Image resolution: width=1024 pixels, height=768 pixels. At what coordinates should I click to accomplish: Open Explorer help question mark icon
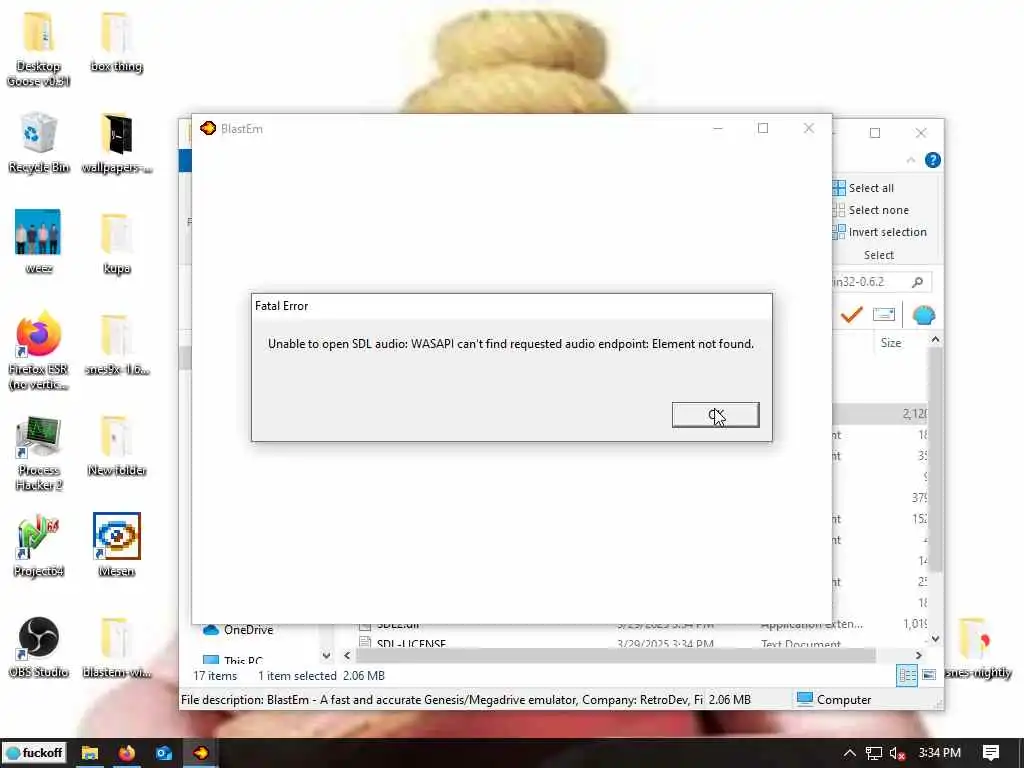tap(933, 160)
